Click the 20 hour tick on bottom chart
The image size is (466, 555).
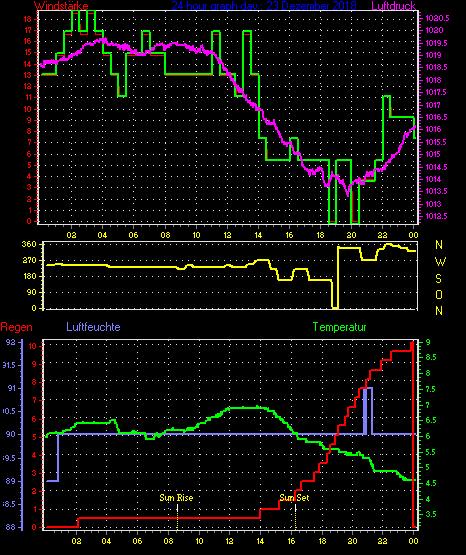352,541
